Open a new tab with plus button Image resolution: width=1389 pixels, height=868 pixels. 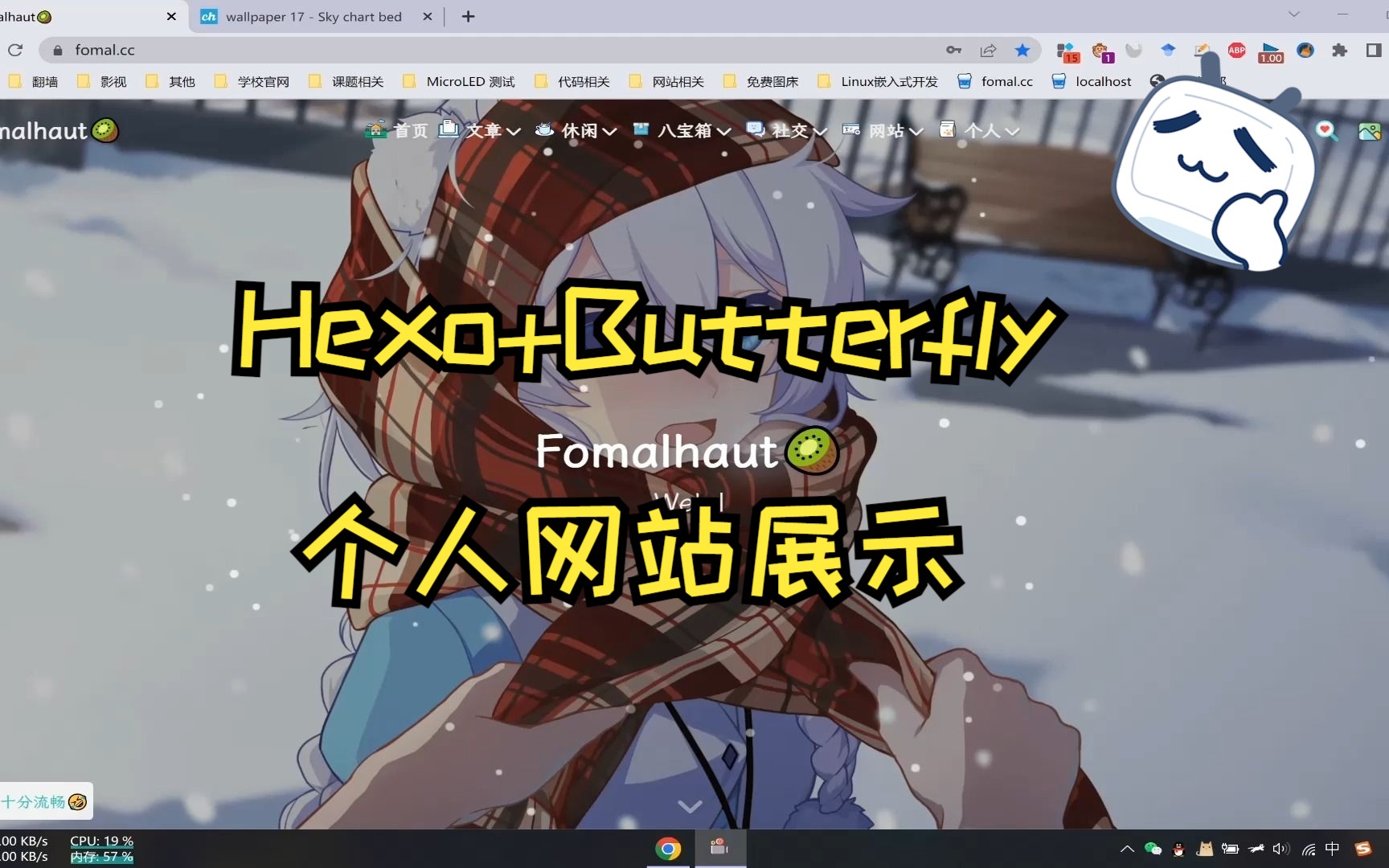click(x=468, y=17)
